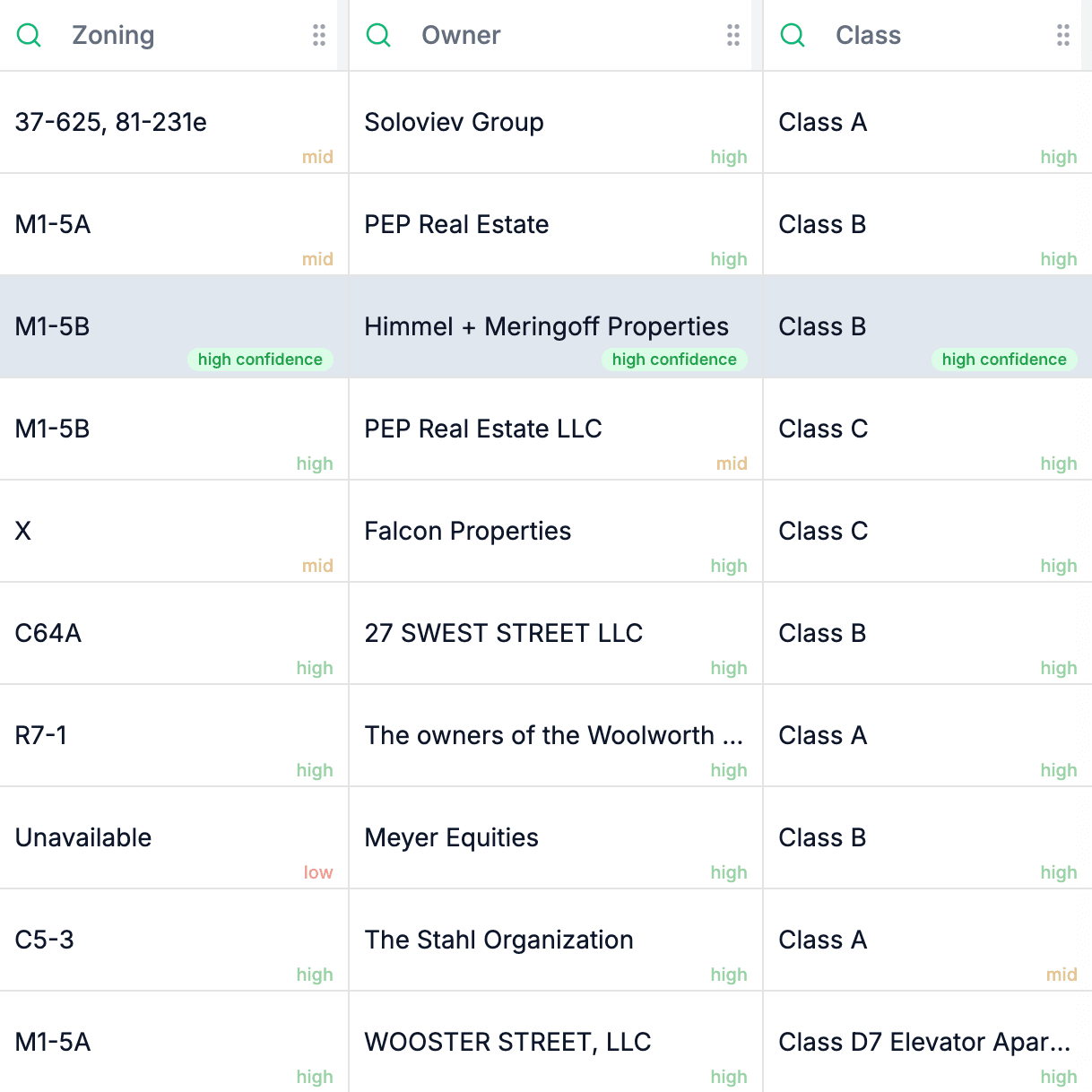1092x1092 pixels.
Task: Select the Soloviev Group owner entry
Action: (454, 122)
